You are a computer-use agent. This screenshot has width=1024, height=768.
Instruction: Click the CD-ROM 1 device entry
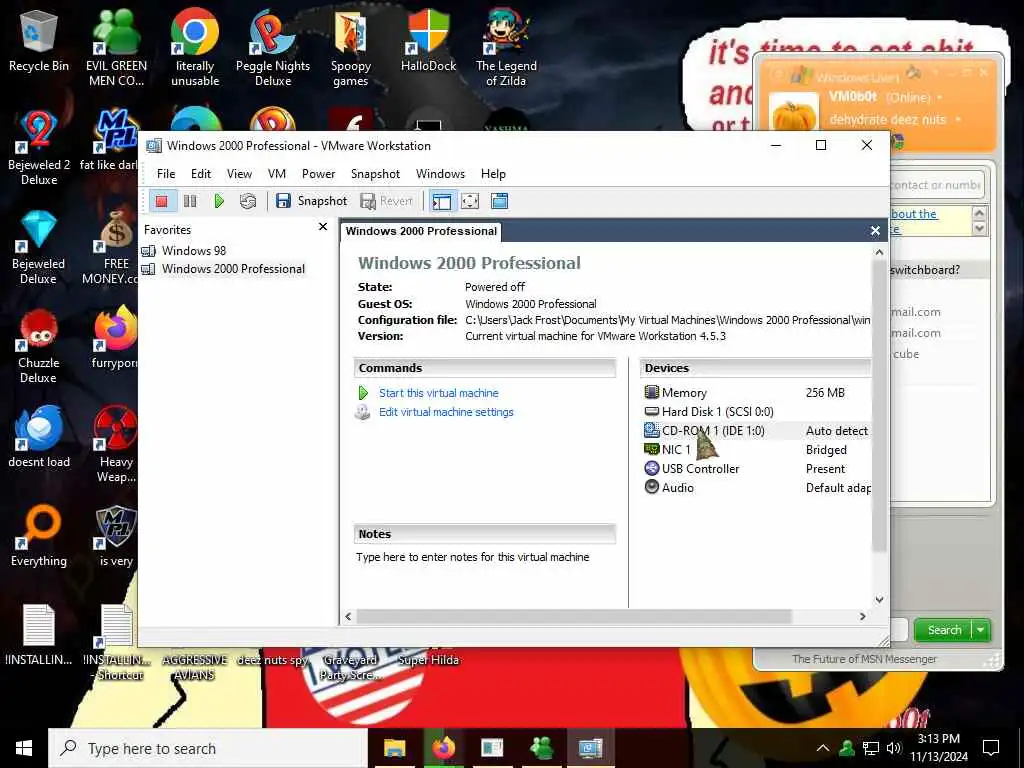pyautogui.click(x=712, y=430)
